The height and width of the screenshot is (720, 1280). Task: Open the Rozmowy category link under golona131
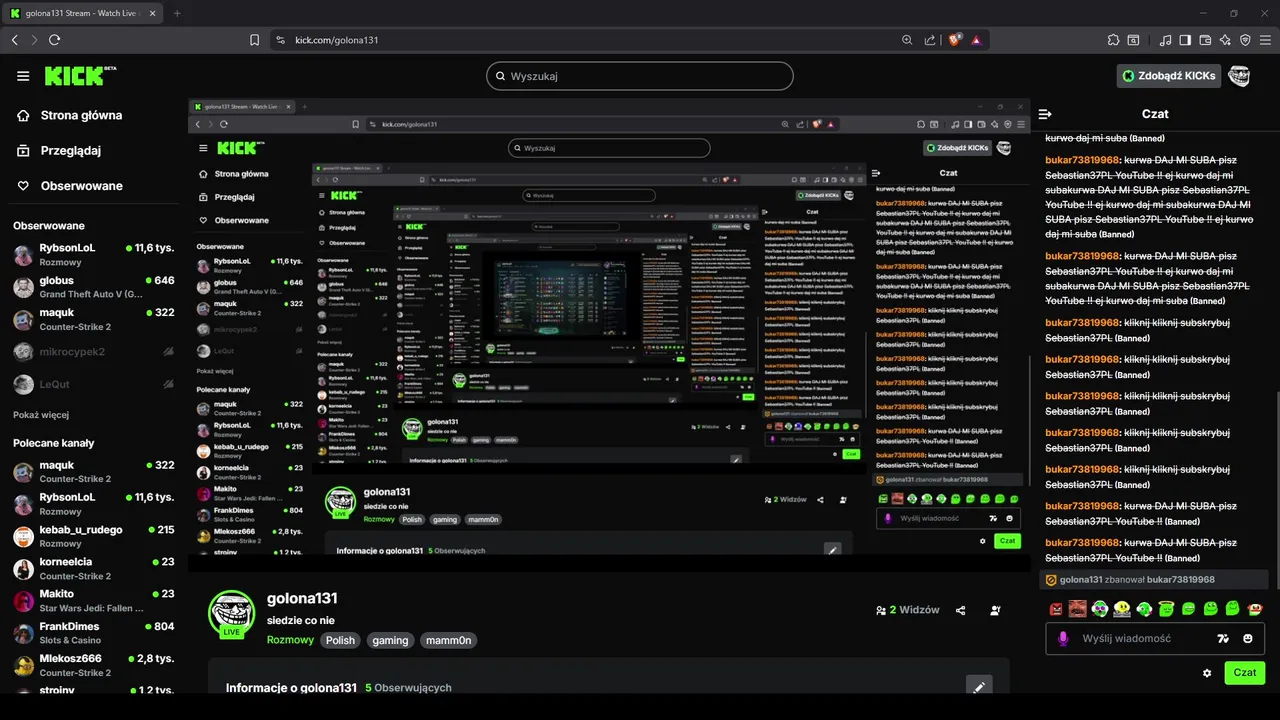[290, 640]
